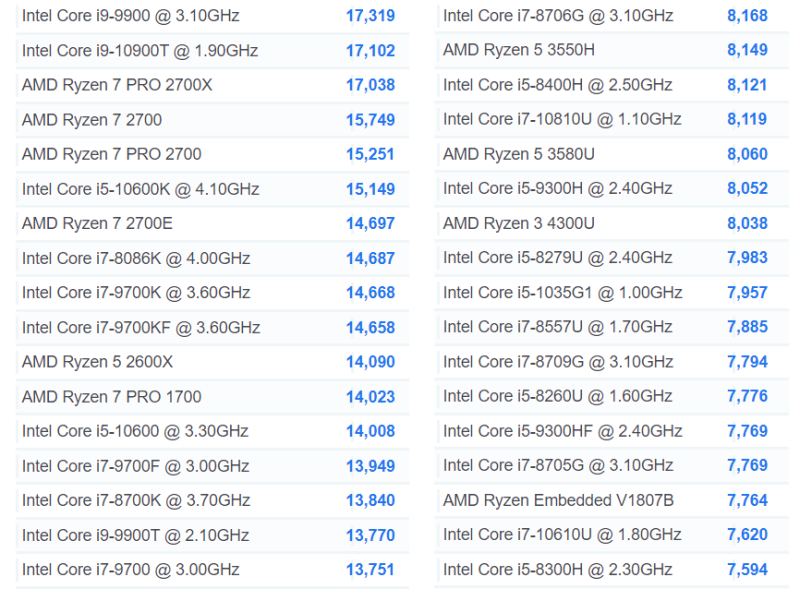Image resolution: width=800 pixels, height=589 pixels.
Task: Click the score 8,168
Action: pos(747,16)
